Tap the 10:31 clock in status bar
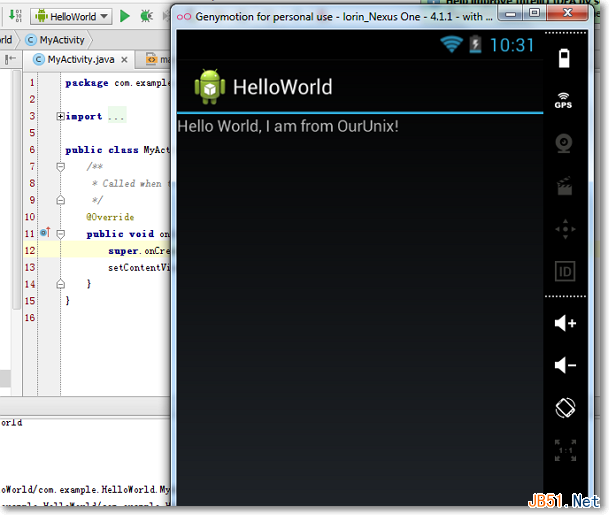Image resolution: width=609 pixels, height=515 pixels. point(512,45)
